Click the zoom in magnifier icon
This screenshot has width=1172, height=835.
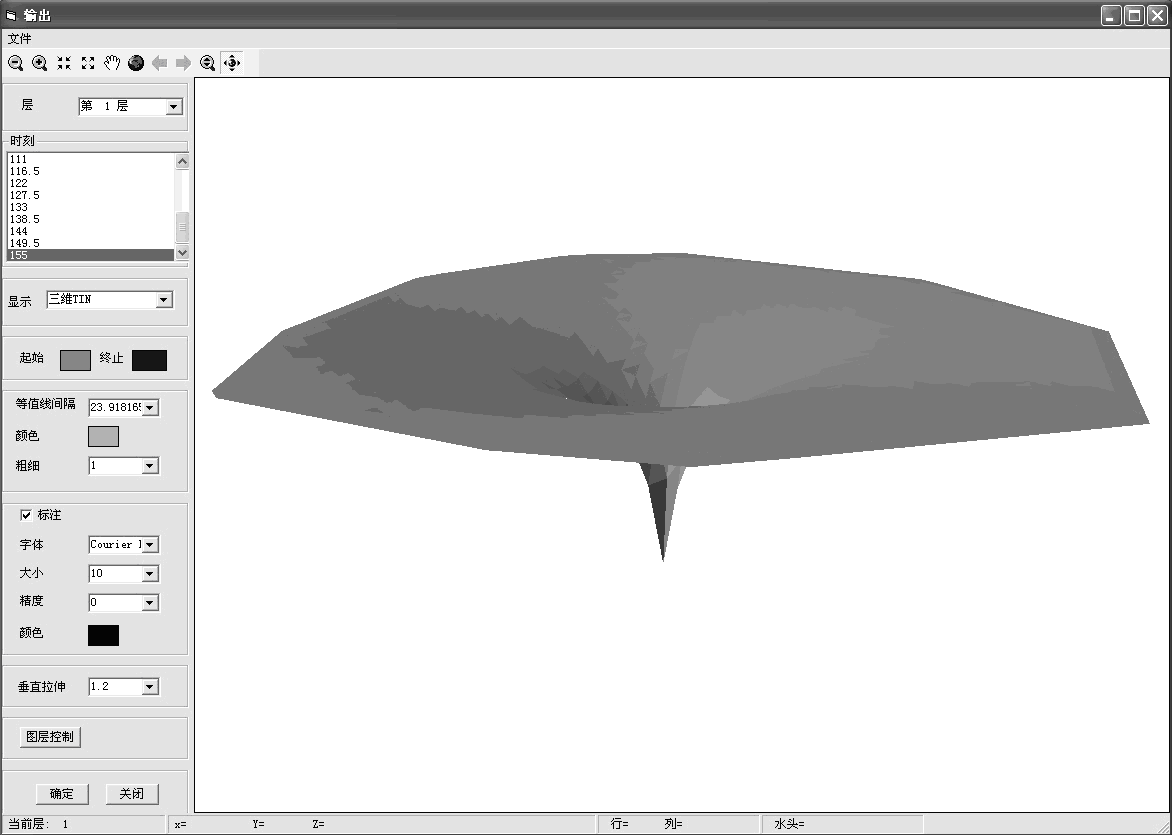click(x=40, y=63)
